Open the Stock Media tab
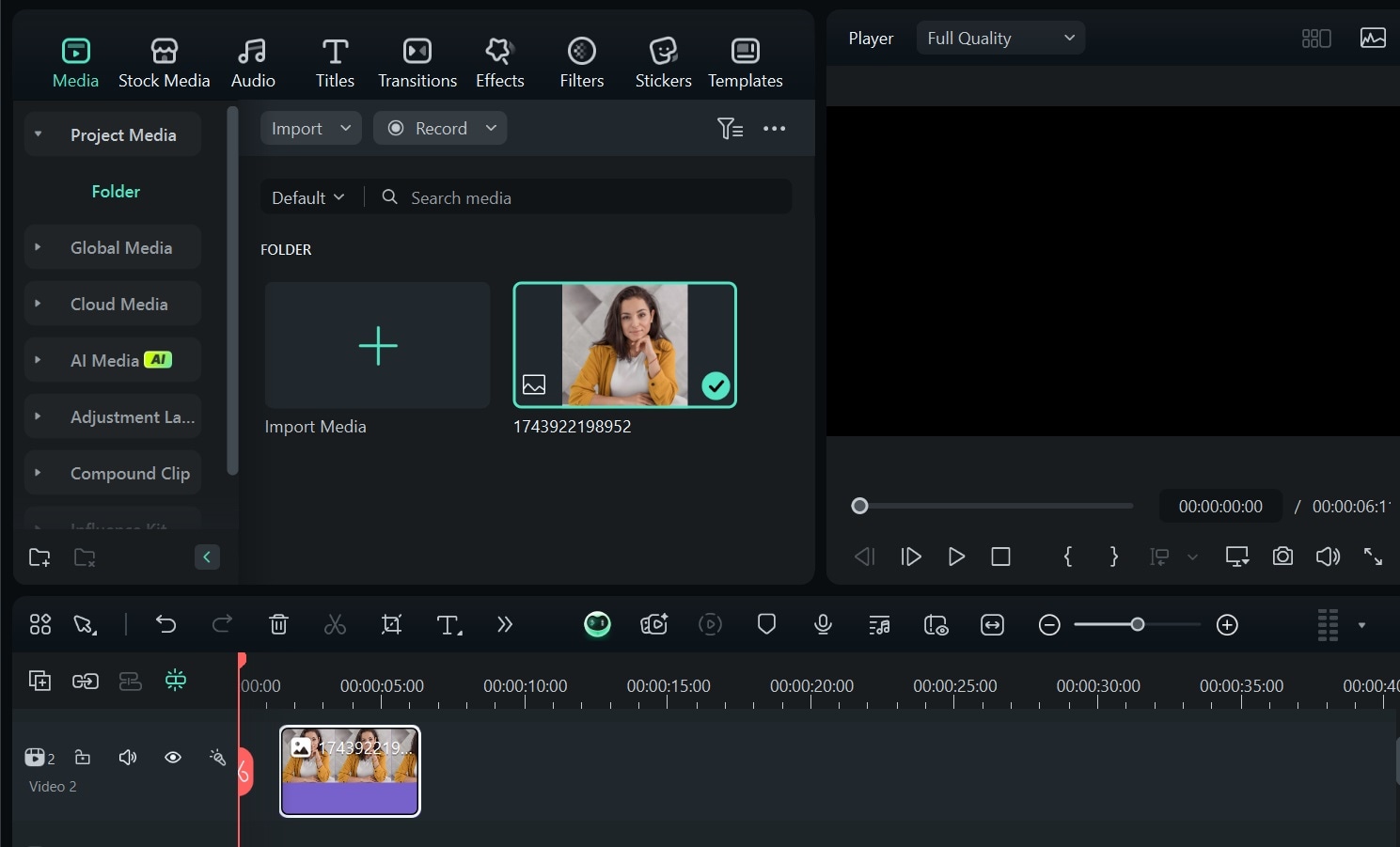This screenshot has width=1400, height=847. click(164, 64)
